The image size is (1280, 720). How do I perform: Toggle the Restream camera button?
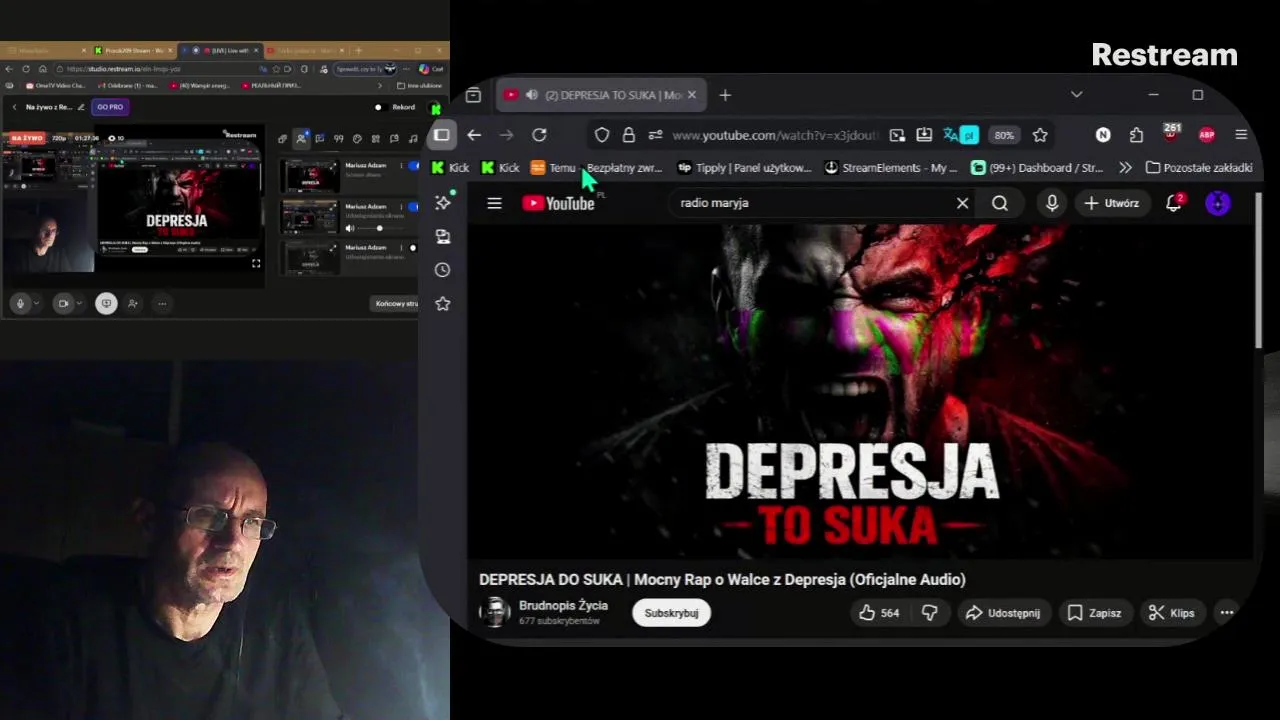(x=63, y=303)
